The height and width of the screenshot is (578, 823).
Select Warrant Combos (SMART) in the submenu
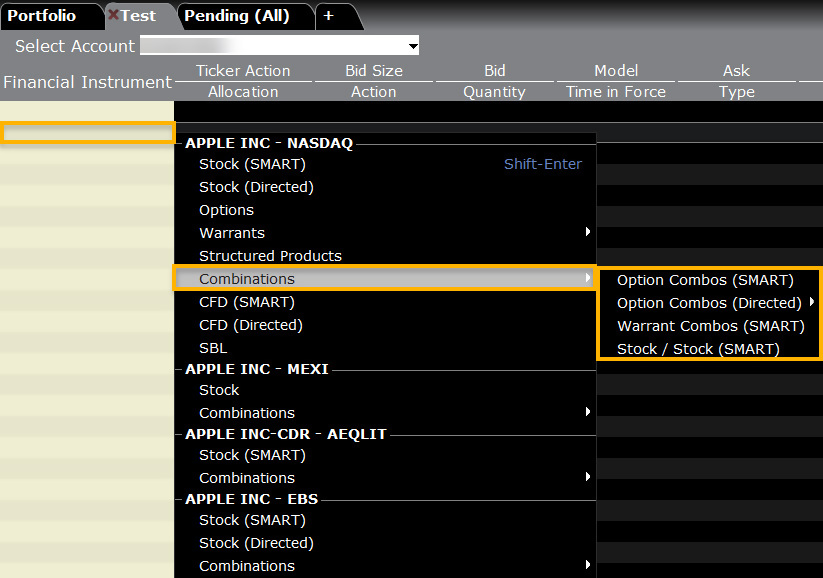coord(709,325)
